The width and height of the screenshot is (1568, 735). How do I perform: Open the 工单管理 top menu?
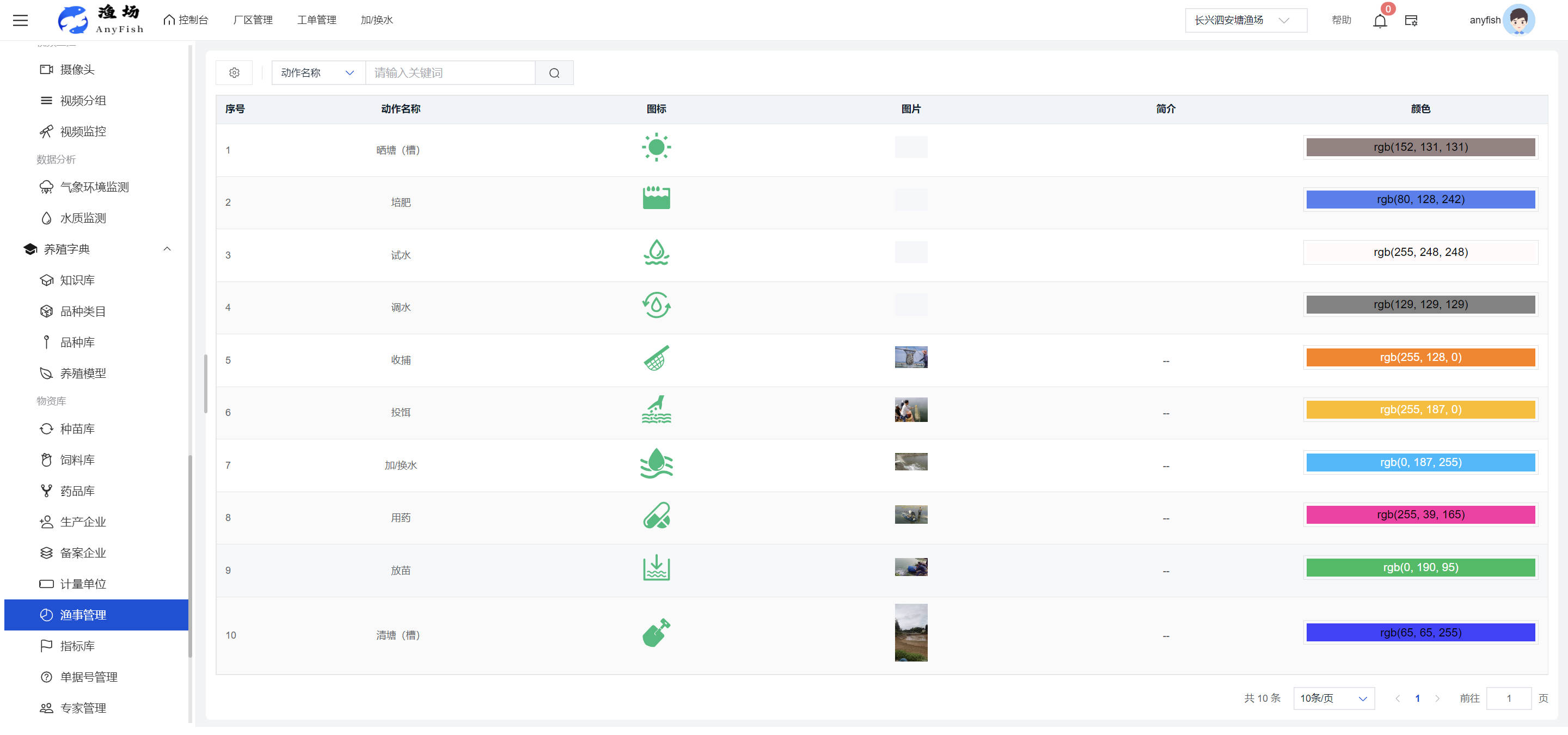316,20
